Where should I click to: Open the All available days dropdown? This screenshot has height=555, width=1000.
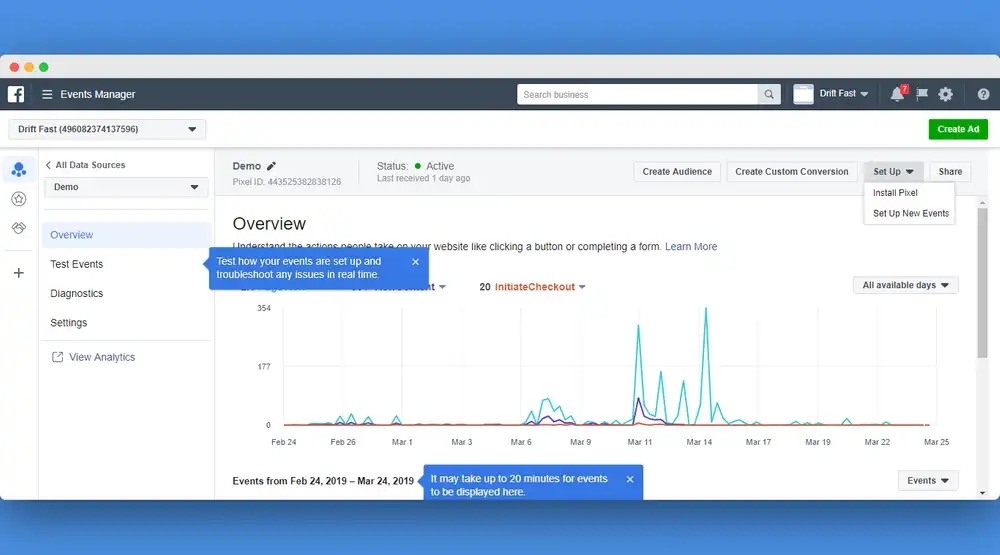click(x=906, y=285)
